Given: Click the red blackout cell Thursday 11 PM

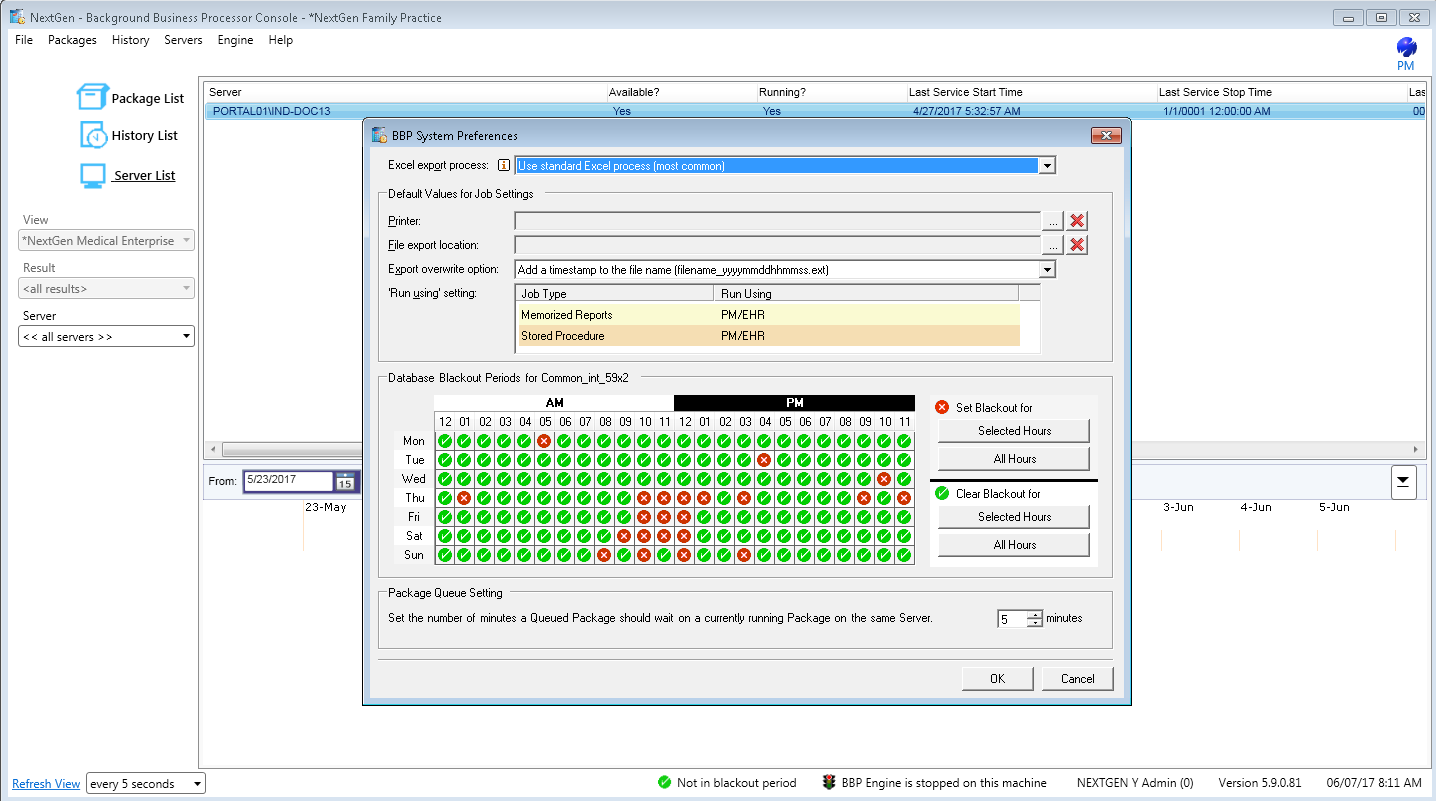Looking at the screenshot, I should click(904, 498).
